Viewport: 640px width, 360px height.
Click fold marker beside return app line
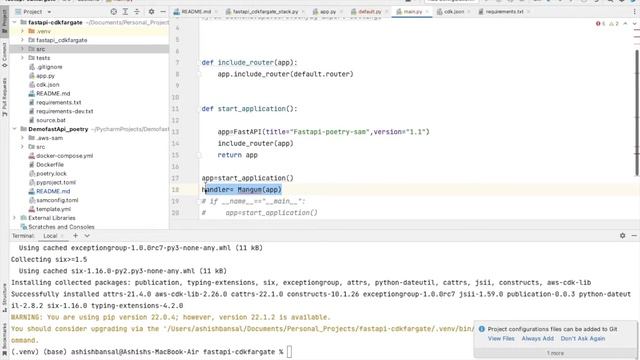click(199, 155)
